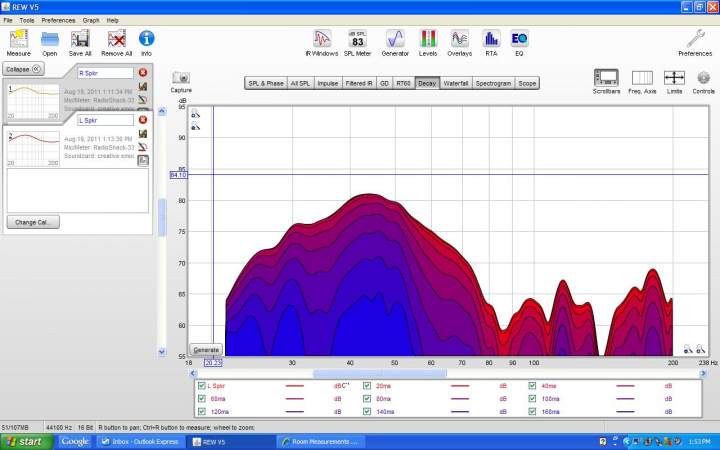
Task: Click the L Spkr name field
Action: pos(106,120)
